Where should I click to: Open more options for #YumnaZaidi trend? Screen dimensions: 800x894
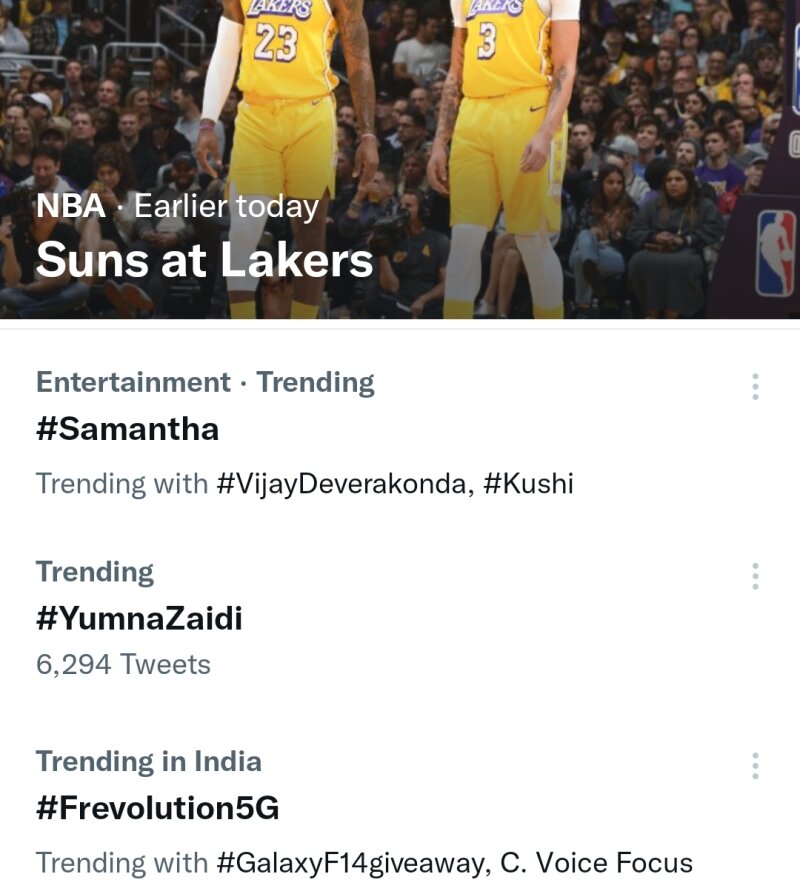[755, 576]
